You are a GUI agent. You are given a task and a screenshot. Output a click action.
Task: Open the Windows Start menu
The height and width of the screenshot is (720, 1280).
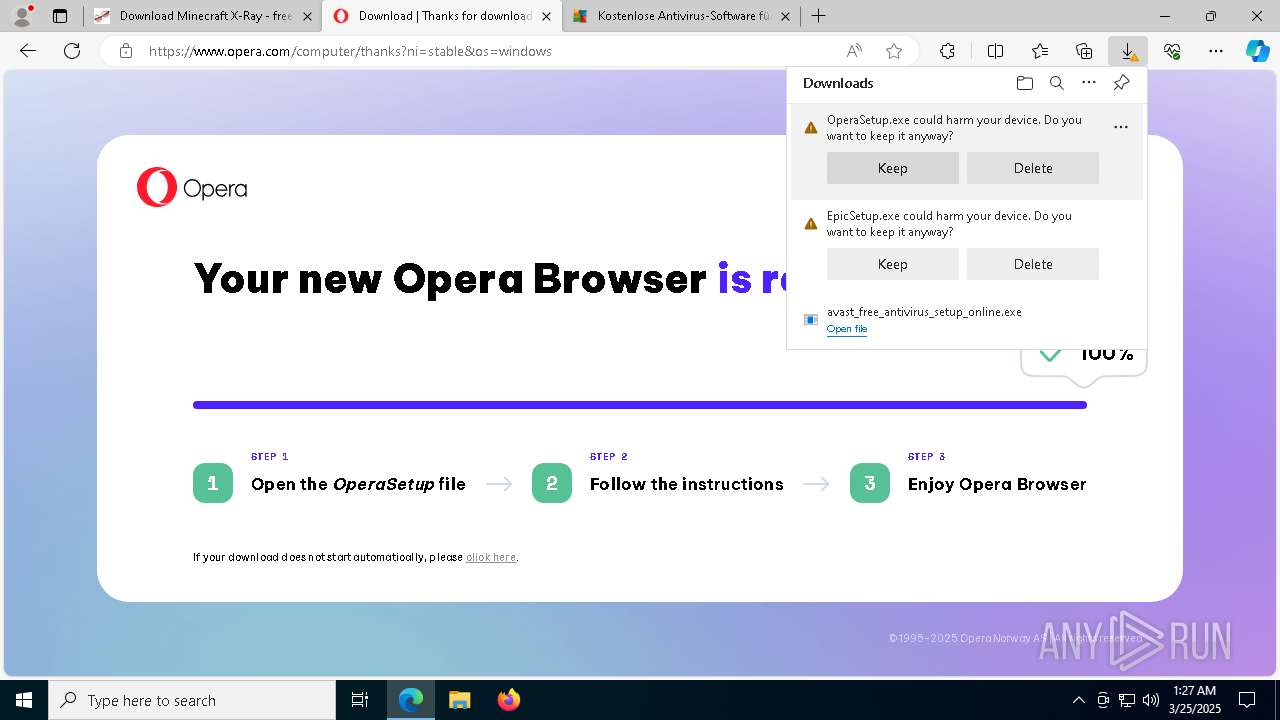pos(24,700)
